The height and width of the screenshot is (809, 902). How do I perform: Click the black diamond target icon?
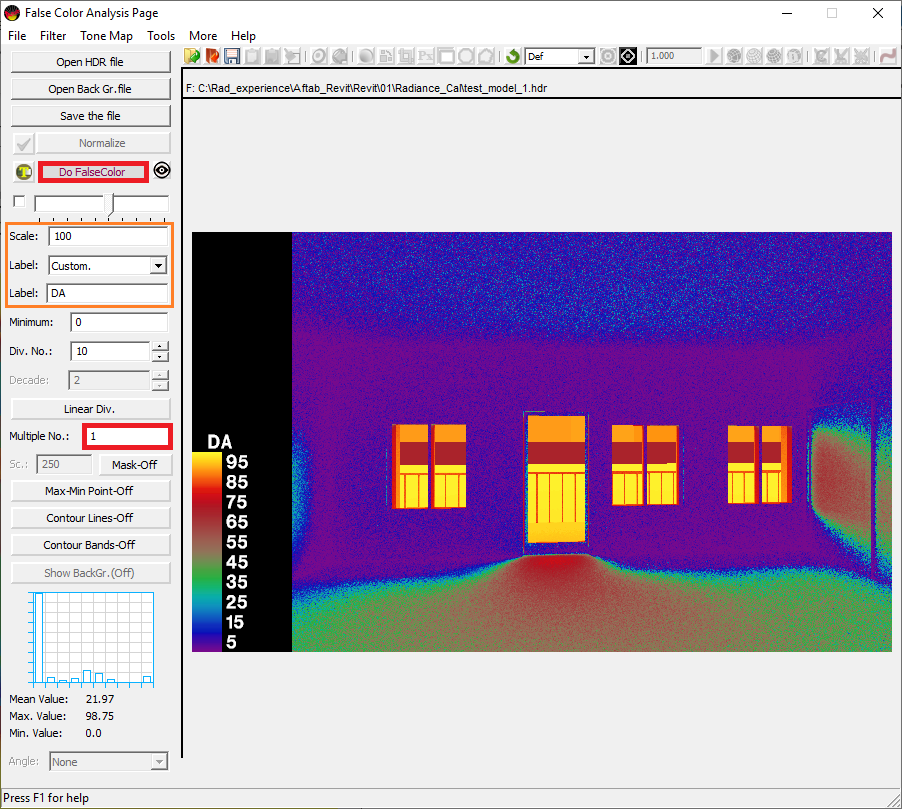pos(628,56)
